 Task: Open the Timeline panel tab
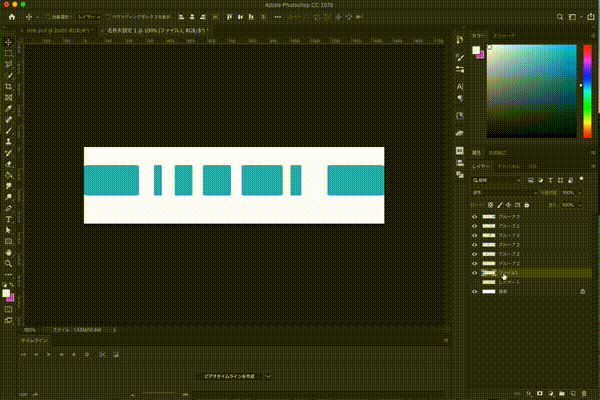[33, 341]
